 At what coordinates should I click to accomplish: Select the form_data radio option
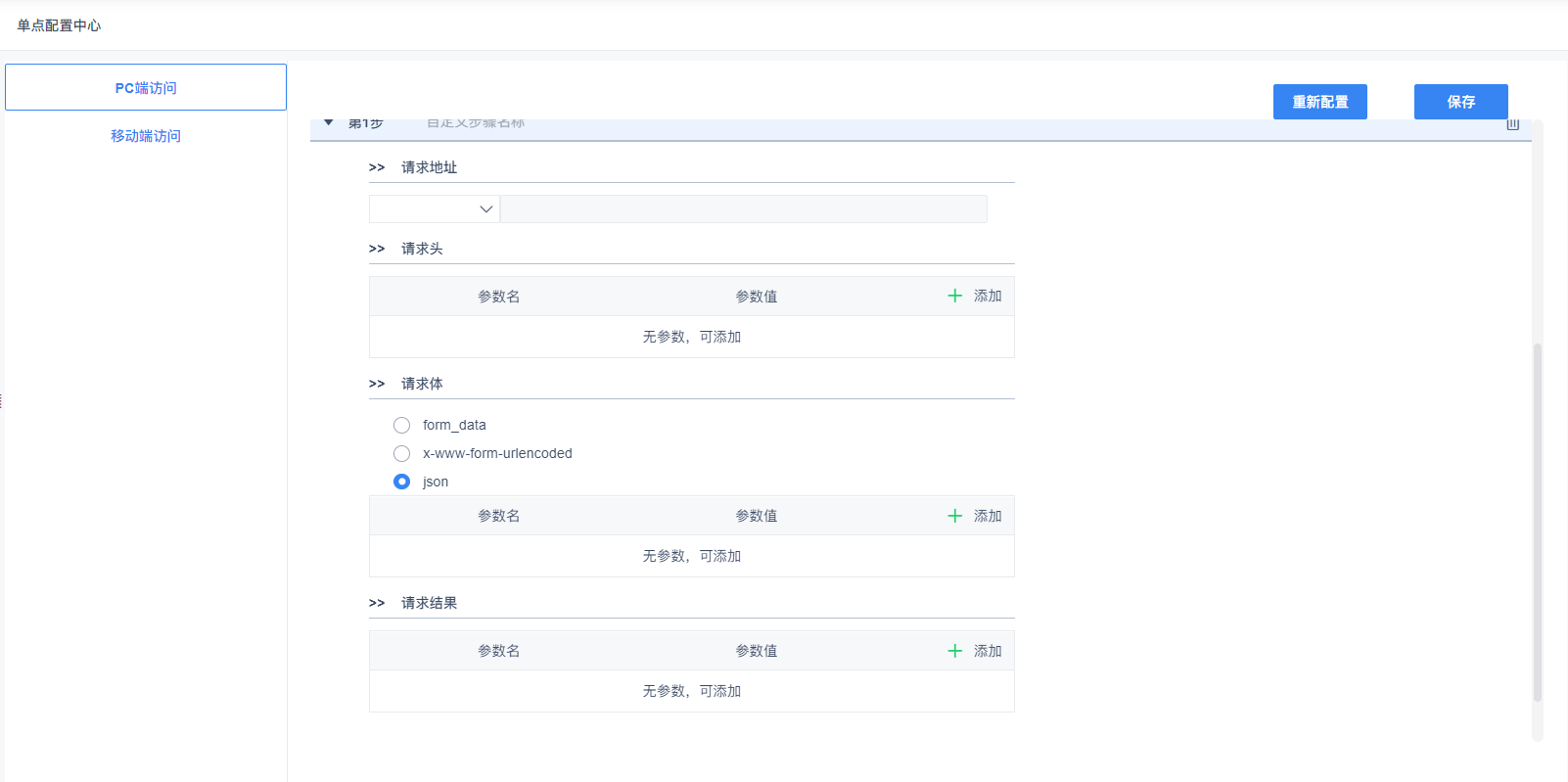[402, 425]
